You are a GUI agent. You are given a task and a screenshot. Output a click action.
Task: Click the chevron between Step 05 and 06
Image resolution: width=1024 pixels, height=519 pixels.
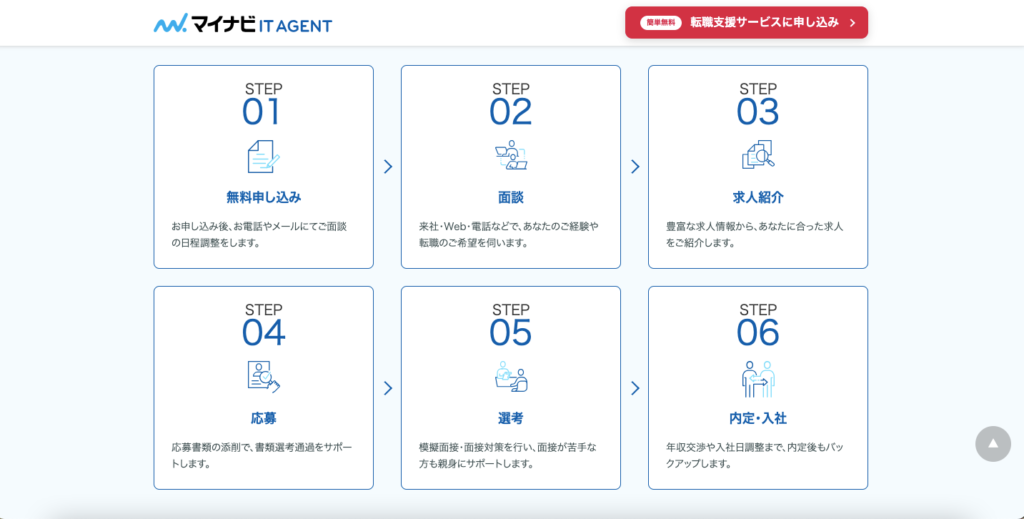click(635, 388)
